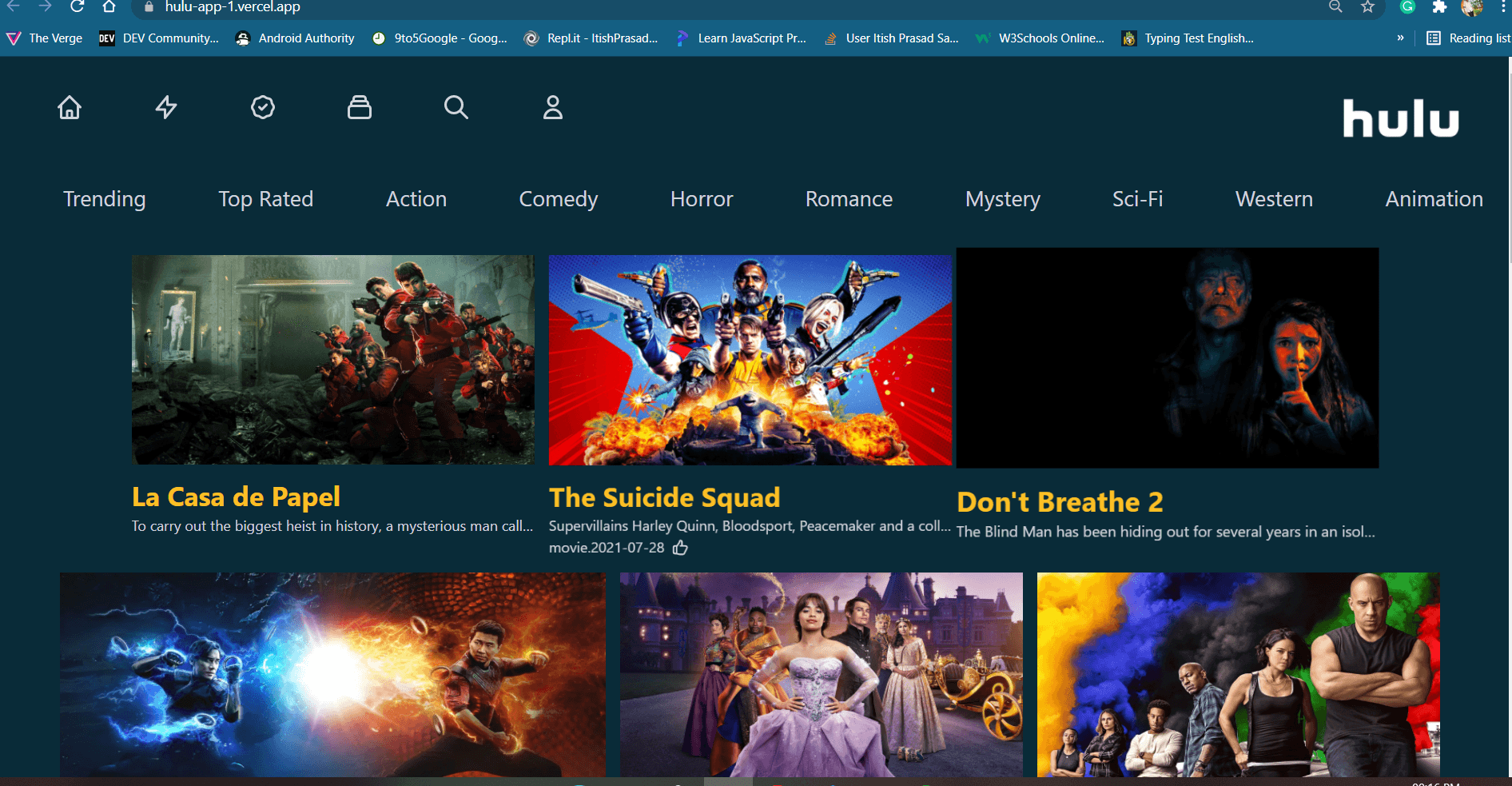Select the Top Rated category
Screen dimensions: 1512x786
(266, 199)
